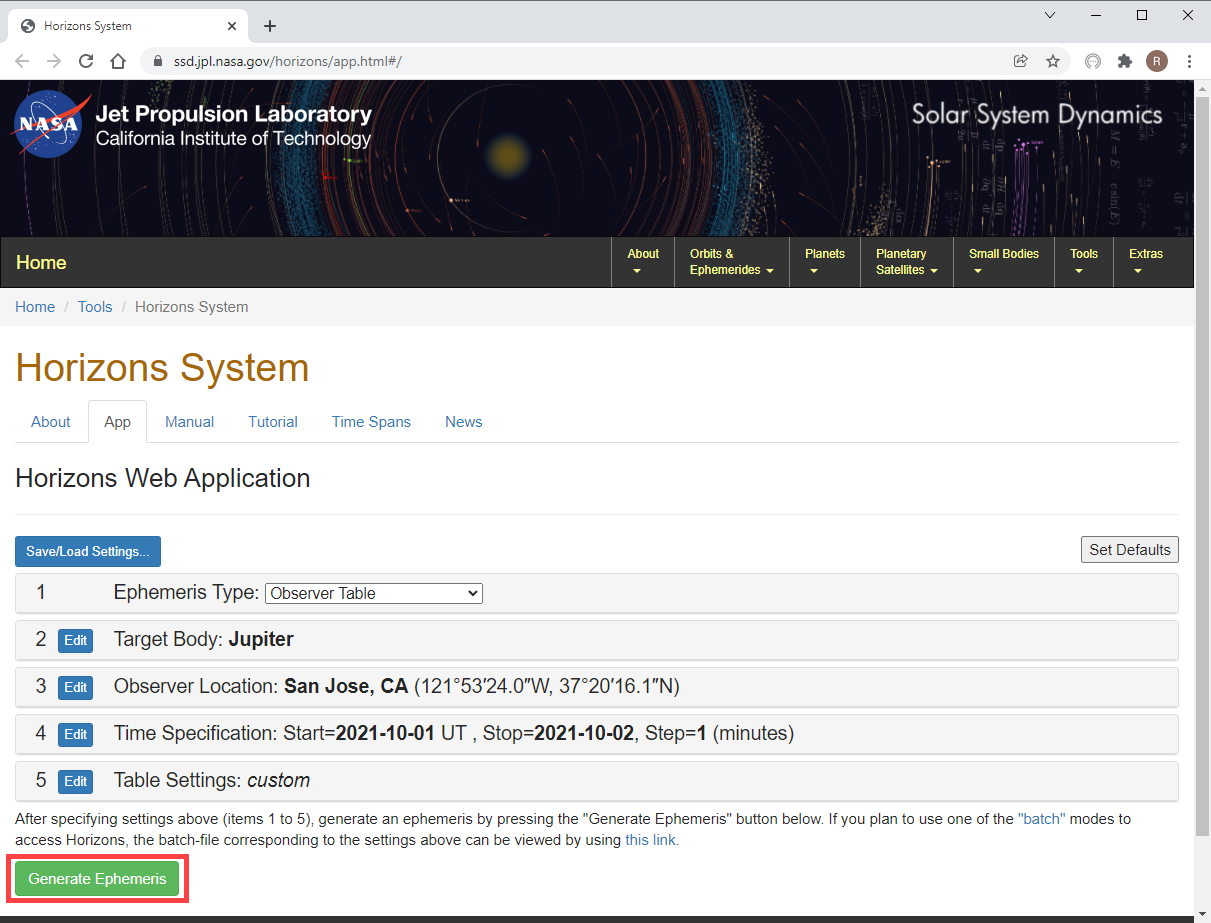This screenshot has width=1211, height=923.
Task: Click the NASA logo in header
Action: point(51,124)
